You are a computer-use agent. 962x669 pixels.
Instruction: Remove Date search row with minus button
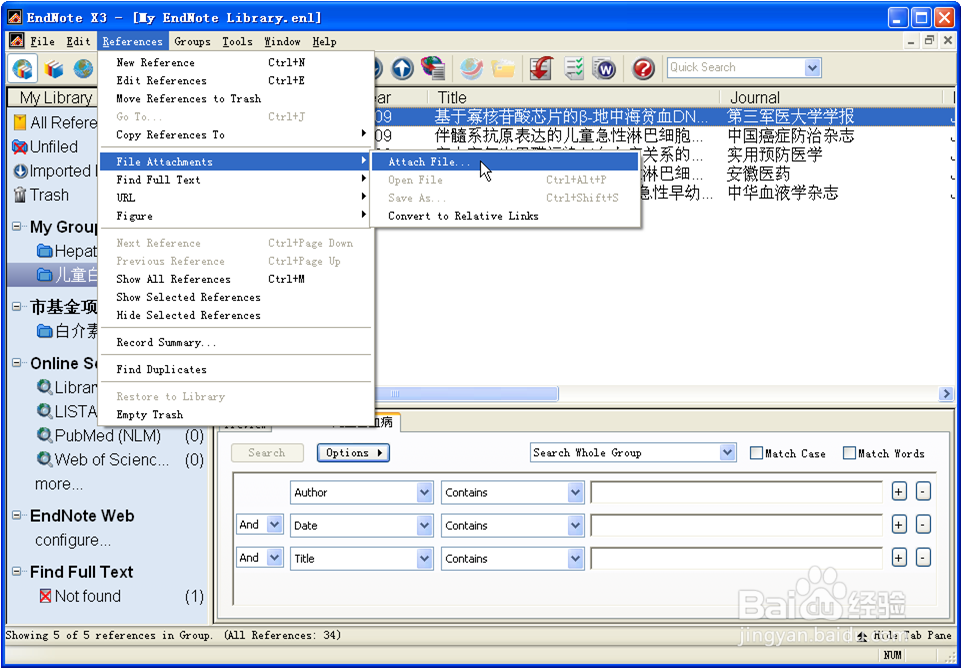click(x=923, y=525)
